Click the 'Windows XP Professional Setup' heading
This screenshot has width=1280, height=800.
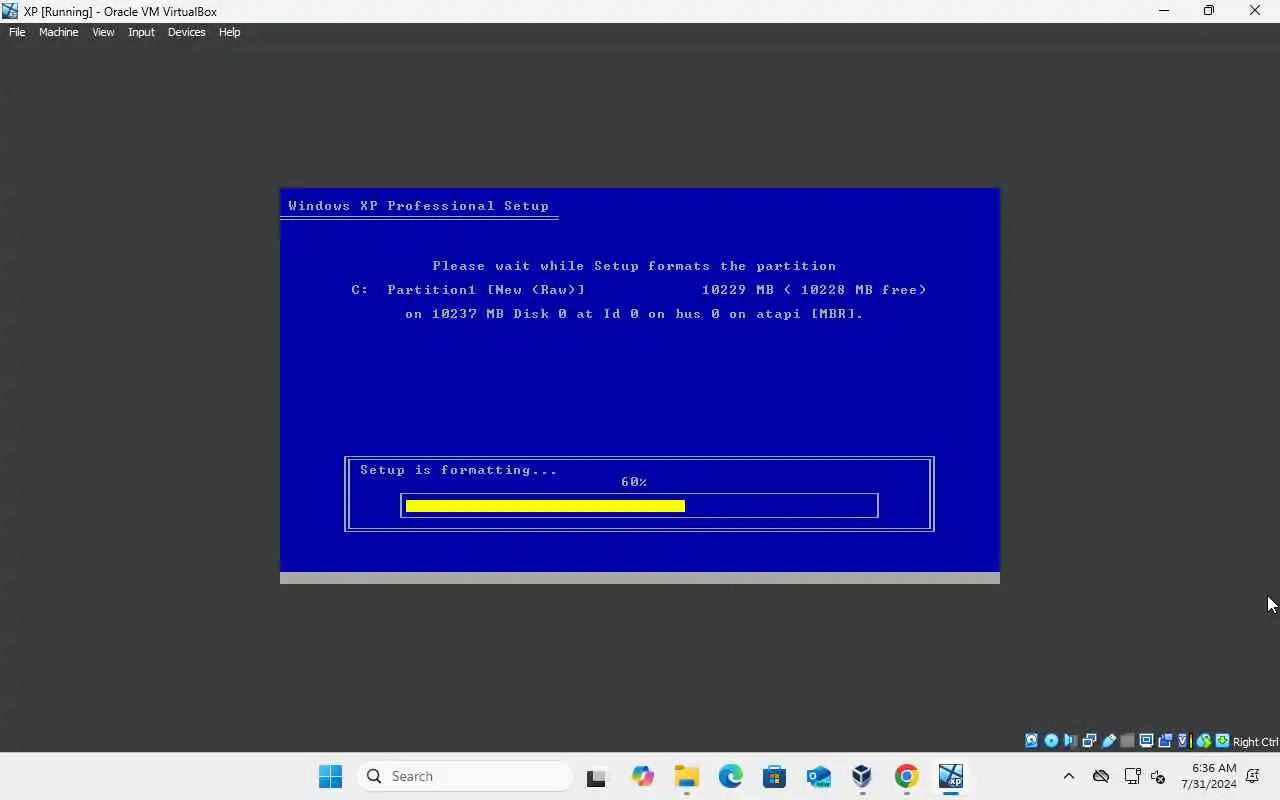(x=419, y=206)
